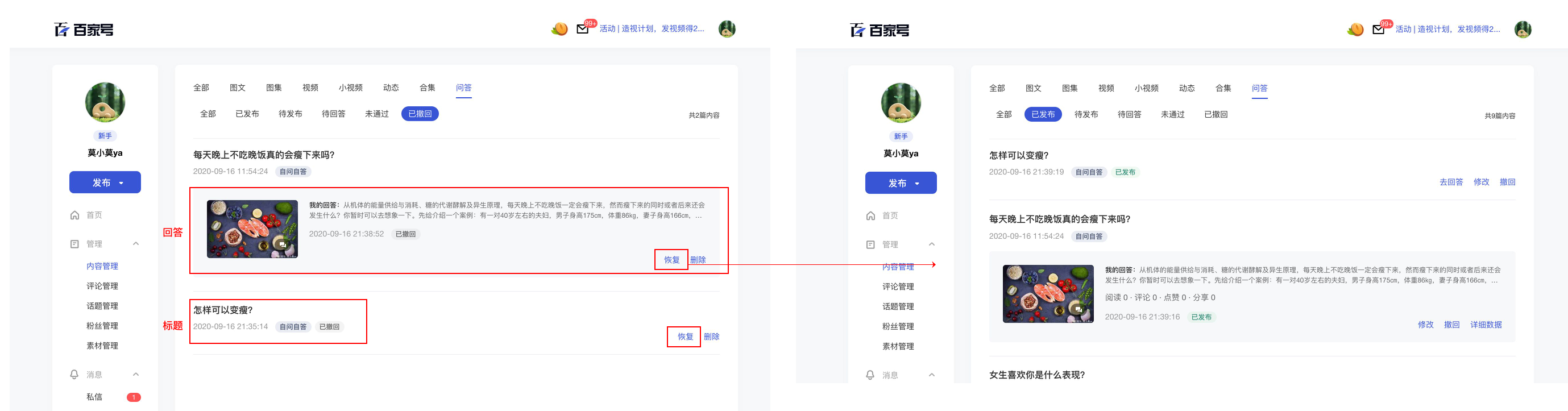1568x411 pixels.
Task: Click the 消息 bell icon in left sidebar
Action: click(74, 374)
